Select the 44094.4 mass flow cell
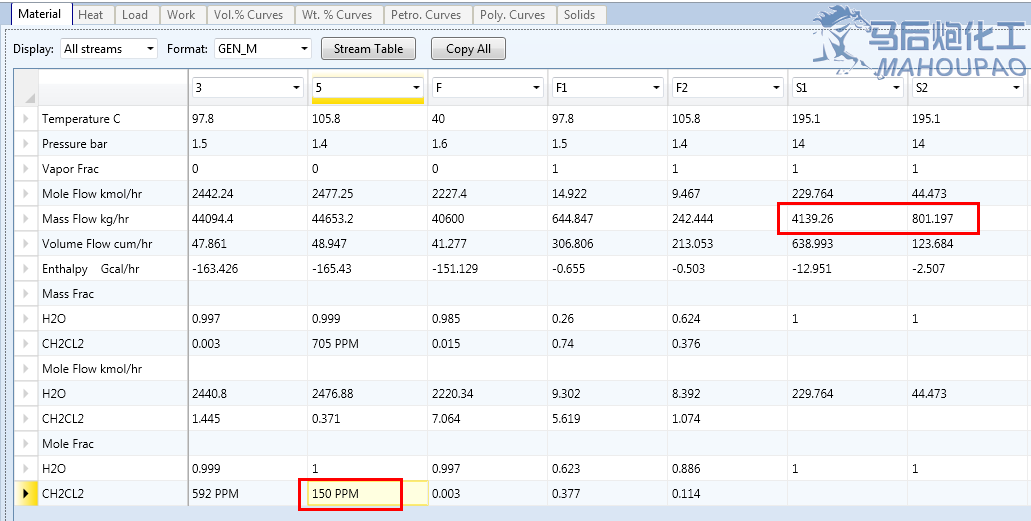The width and height of the screenshot is (1031, 521). coord(248,219)
